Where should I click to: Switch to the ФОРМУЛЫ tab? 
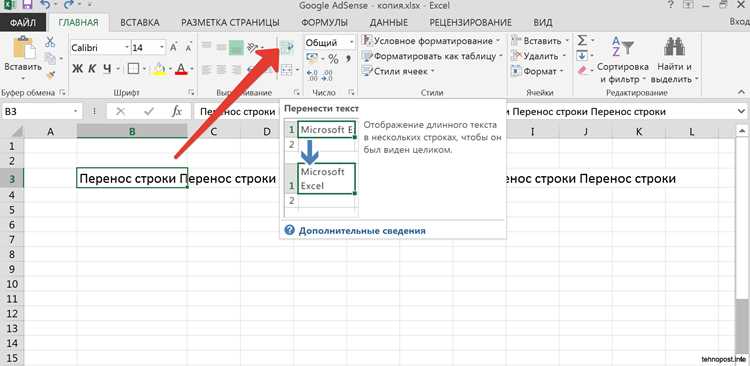(x=324, y=22)
